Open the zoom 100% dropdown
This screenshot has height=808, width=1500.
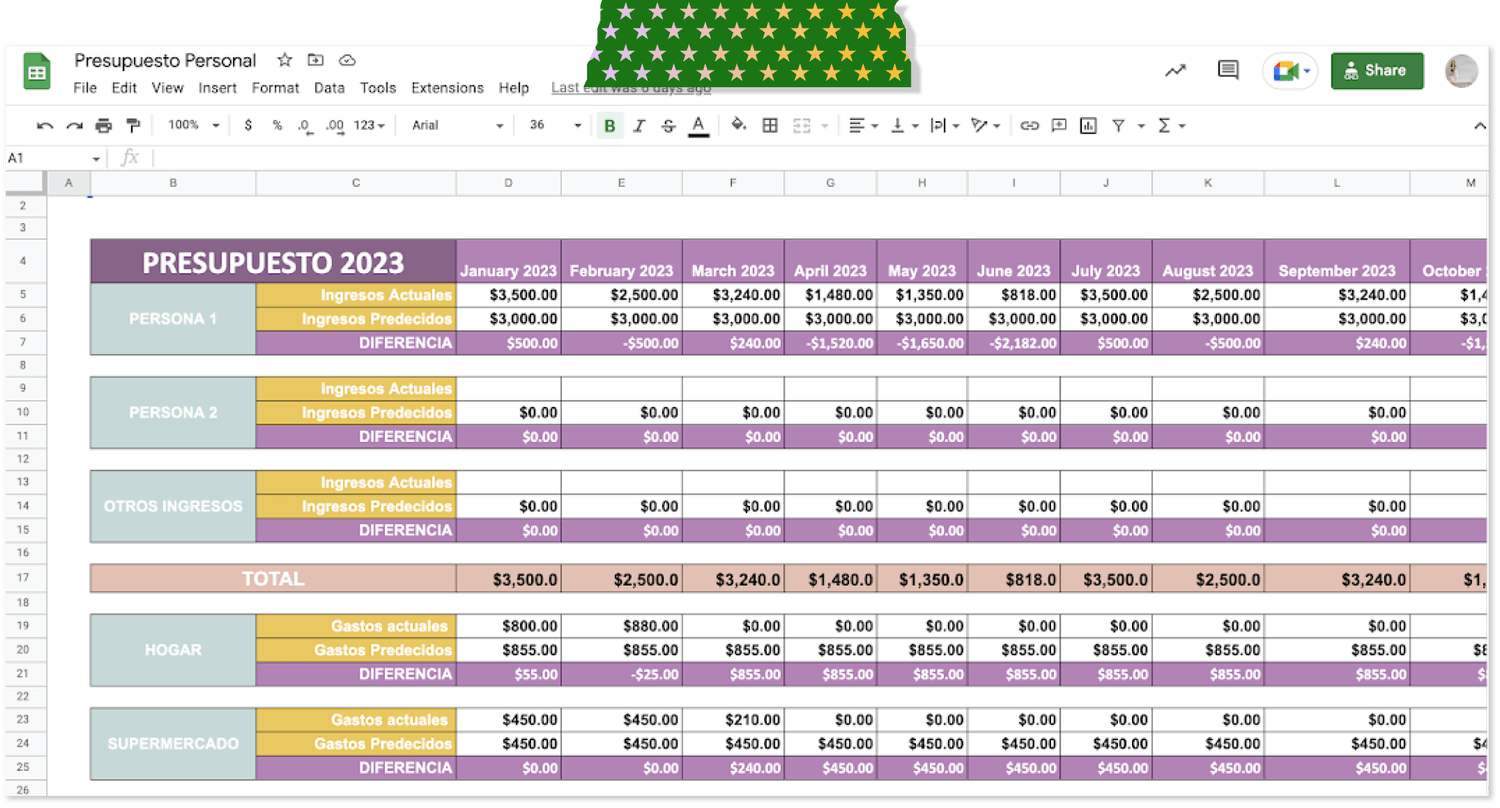193,126
